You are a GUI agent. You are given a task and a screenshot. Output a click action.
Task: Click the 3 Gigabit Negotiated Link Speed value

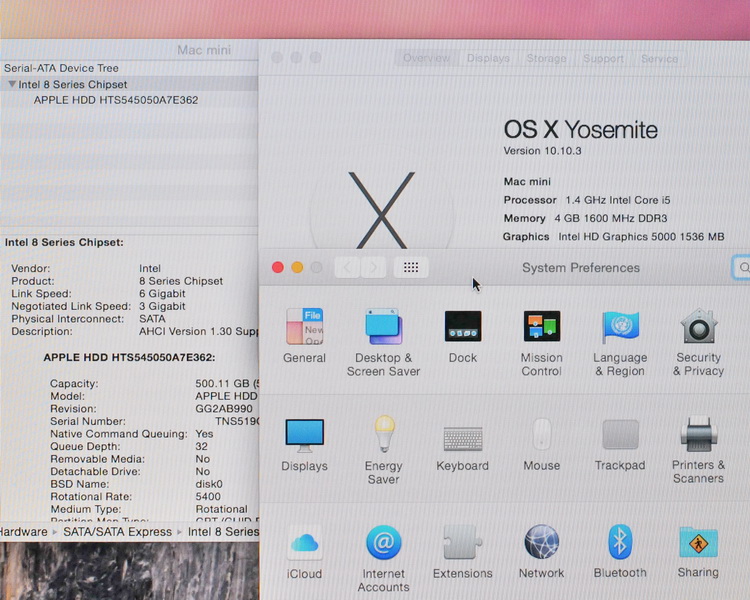point(162,306)
